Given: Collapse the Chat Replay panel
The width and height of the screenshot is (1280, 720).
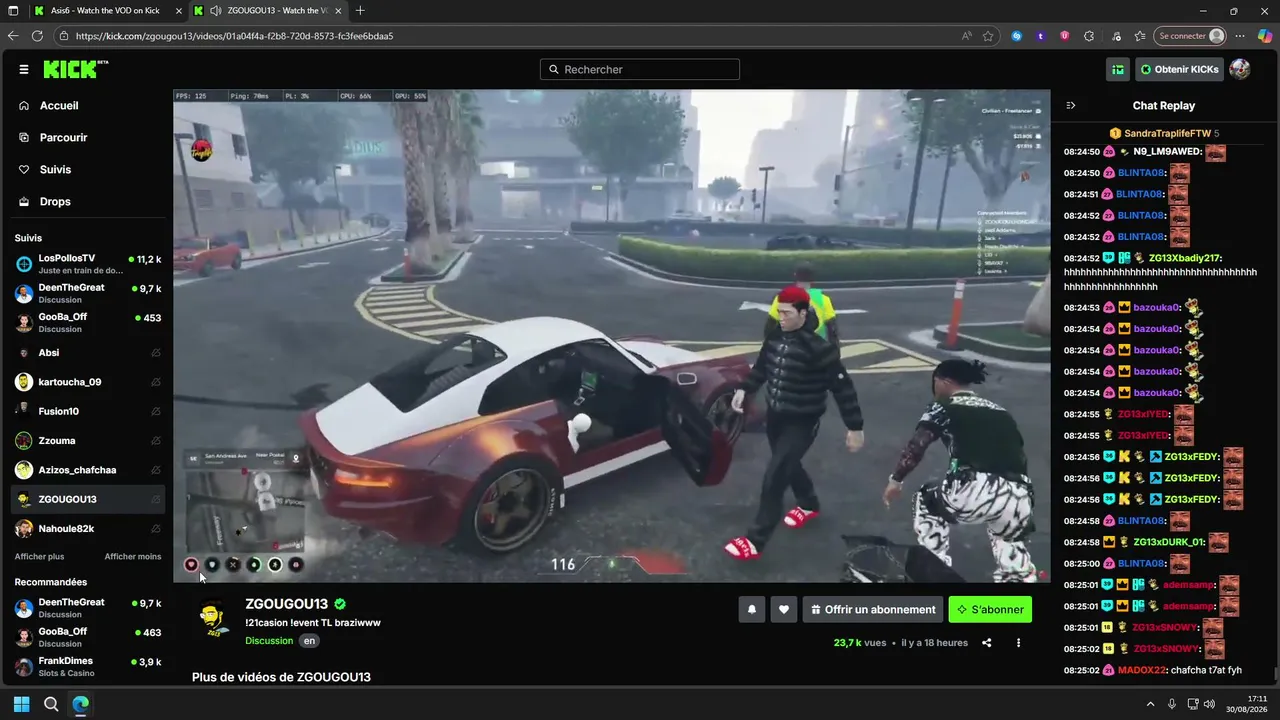Looking at the screenshot, I should [x=1071, y=106].
